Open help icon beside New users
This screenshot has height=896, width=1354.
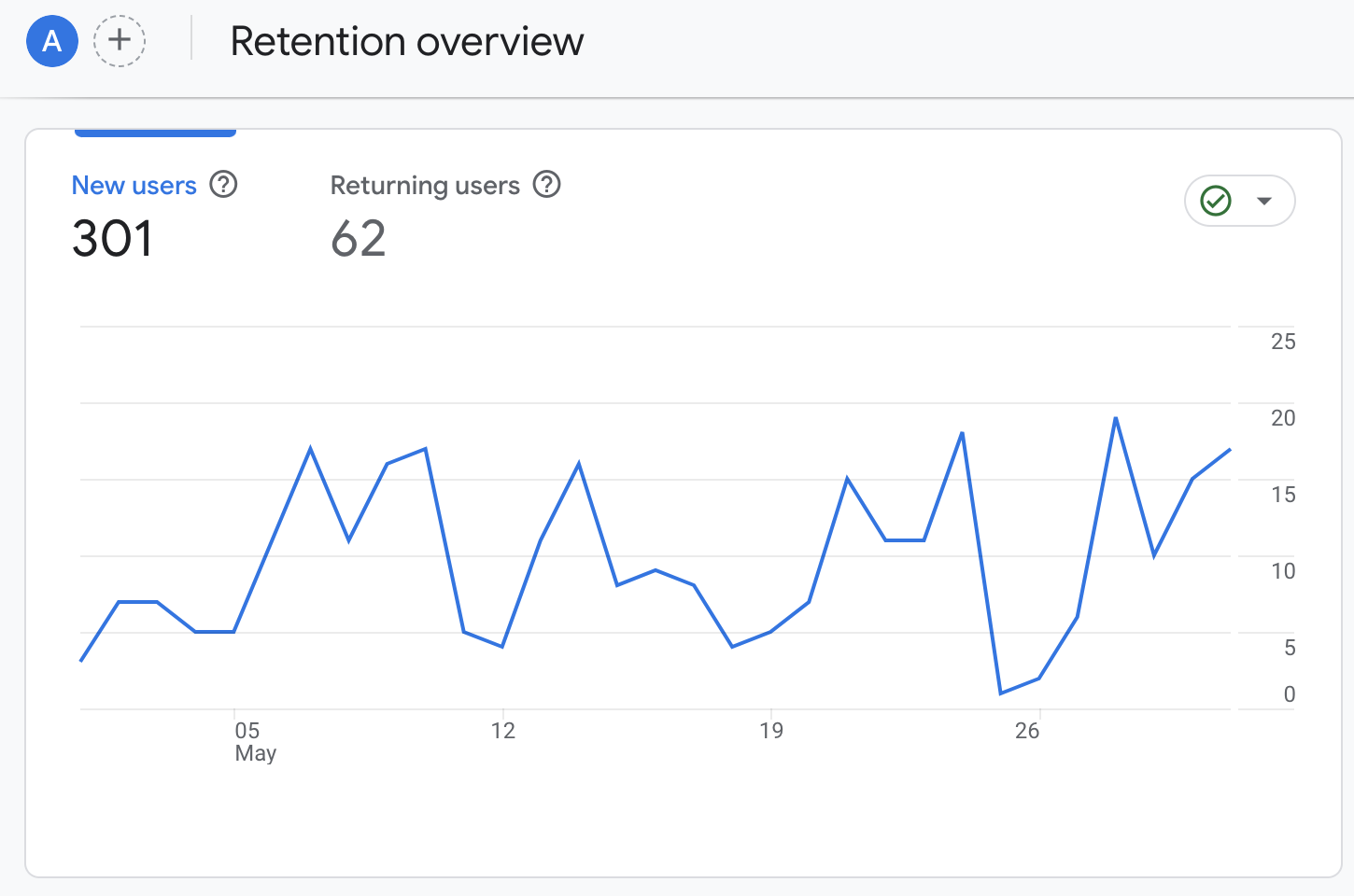[223, 185]
